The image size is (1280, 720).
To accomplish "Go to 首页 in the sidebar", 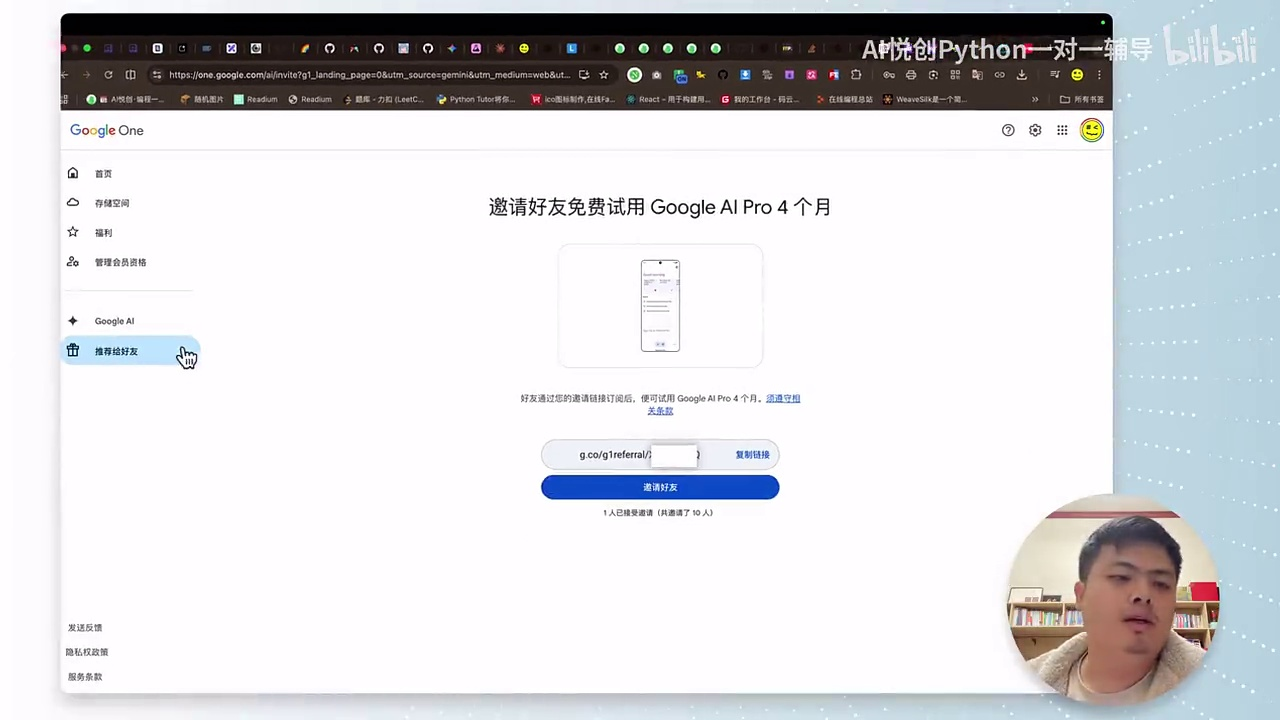I will (103, 174).
